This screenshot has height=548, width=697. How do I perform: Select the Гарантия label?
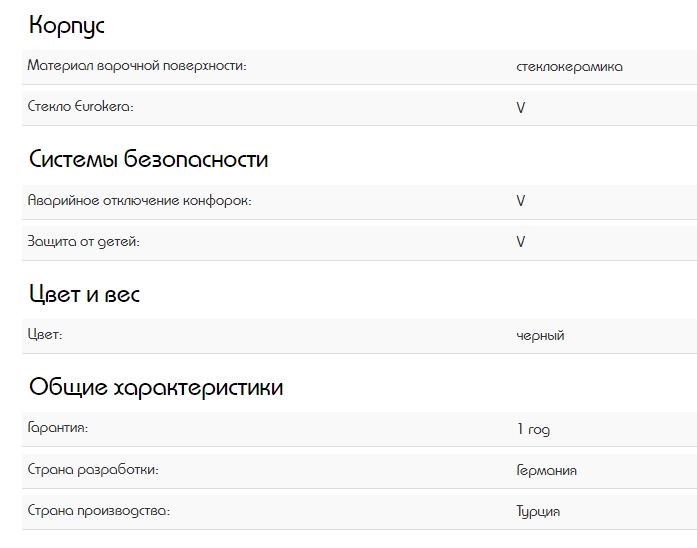(58, 428)
